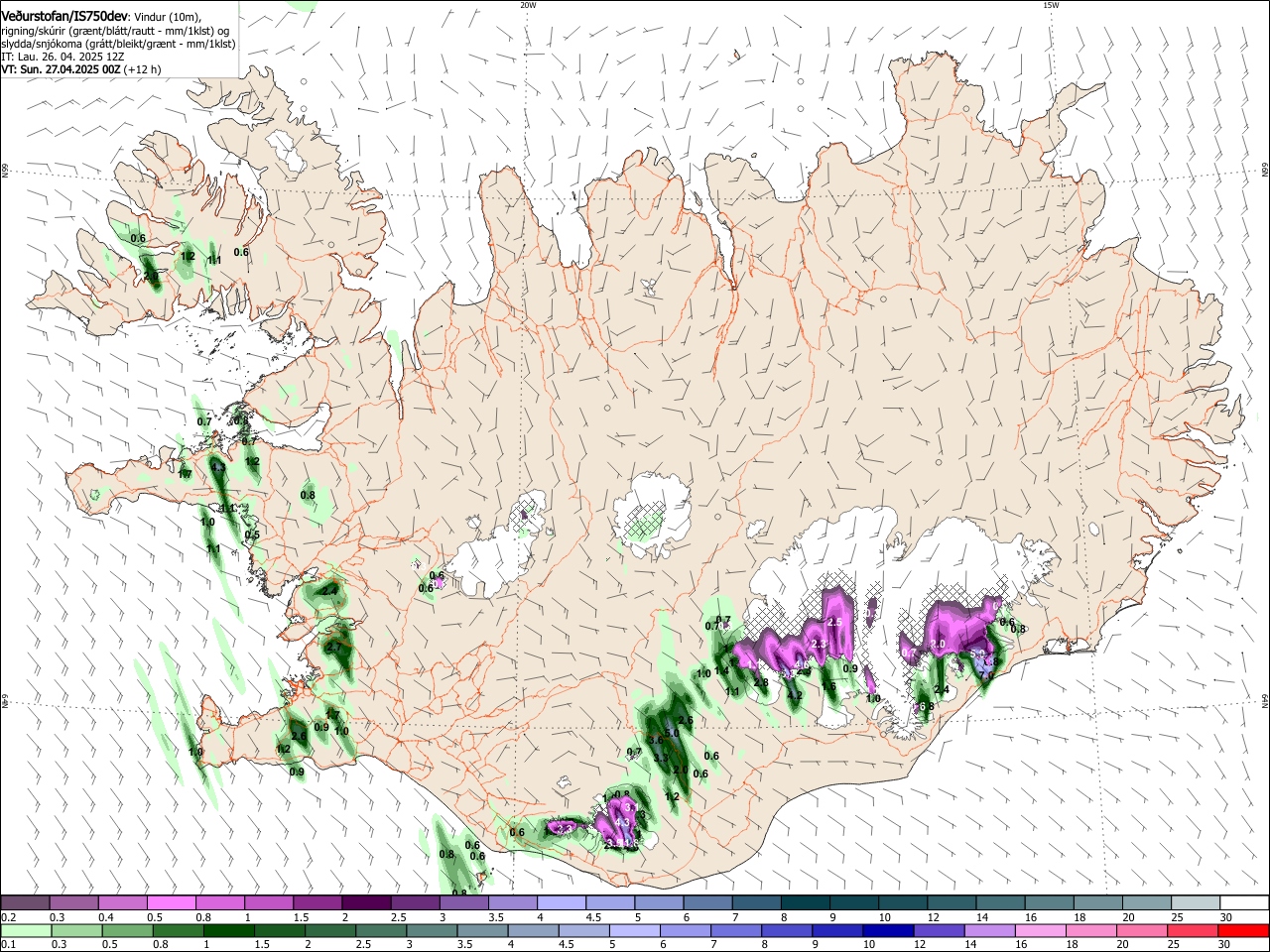Screen dimensions: 1270x952
Task: Click white "2.5" snowfall value on Vatnajökull glacier
Action: [x=834, y=622]
